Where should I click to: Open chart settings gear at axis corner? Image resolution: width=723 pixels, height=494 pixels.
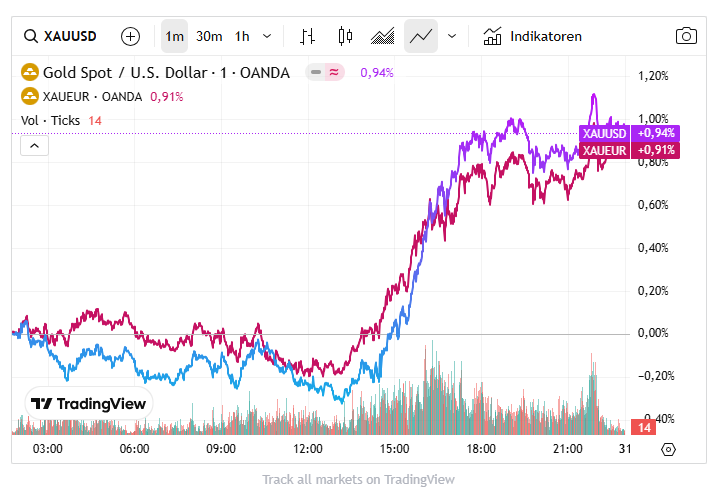click(x=669, y=449)
